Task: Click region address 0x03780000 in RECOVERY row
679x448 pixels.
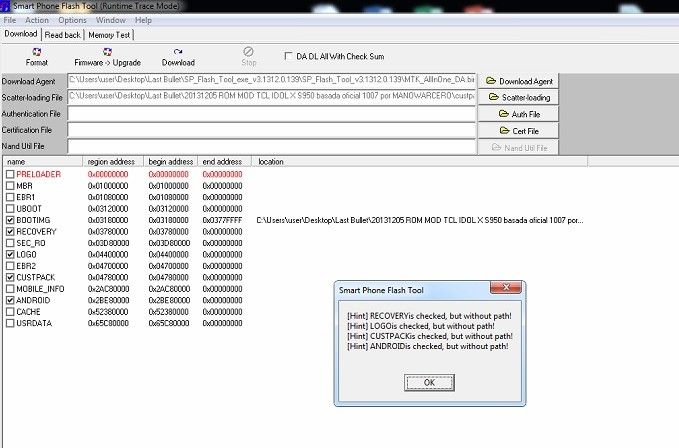Action: (108, 232)
